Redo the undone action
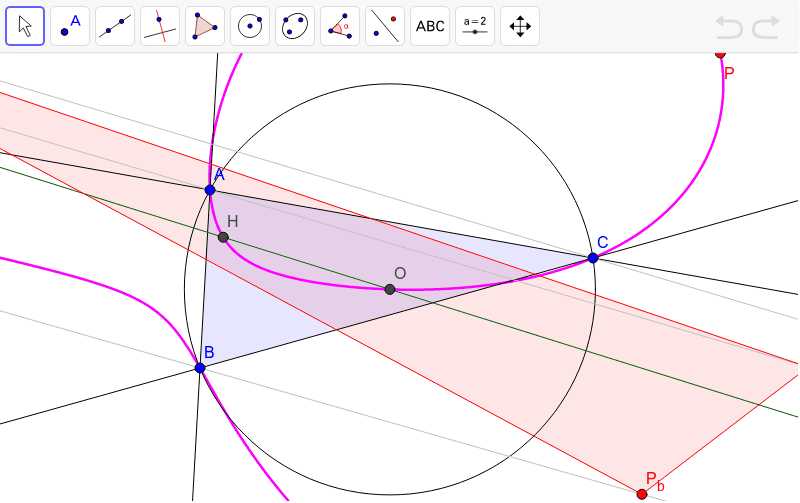The height and width of the screenshot is (503, 800). pyautogui.click(x=766, y=27)
